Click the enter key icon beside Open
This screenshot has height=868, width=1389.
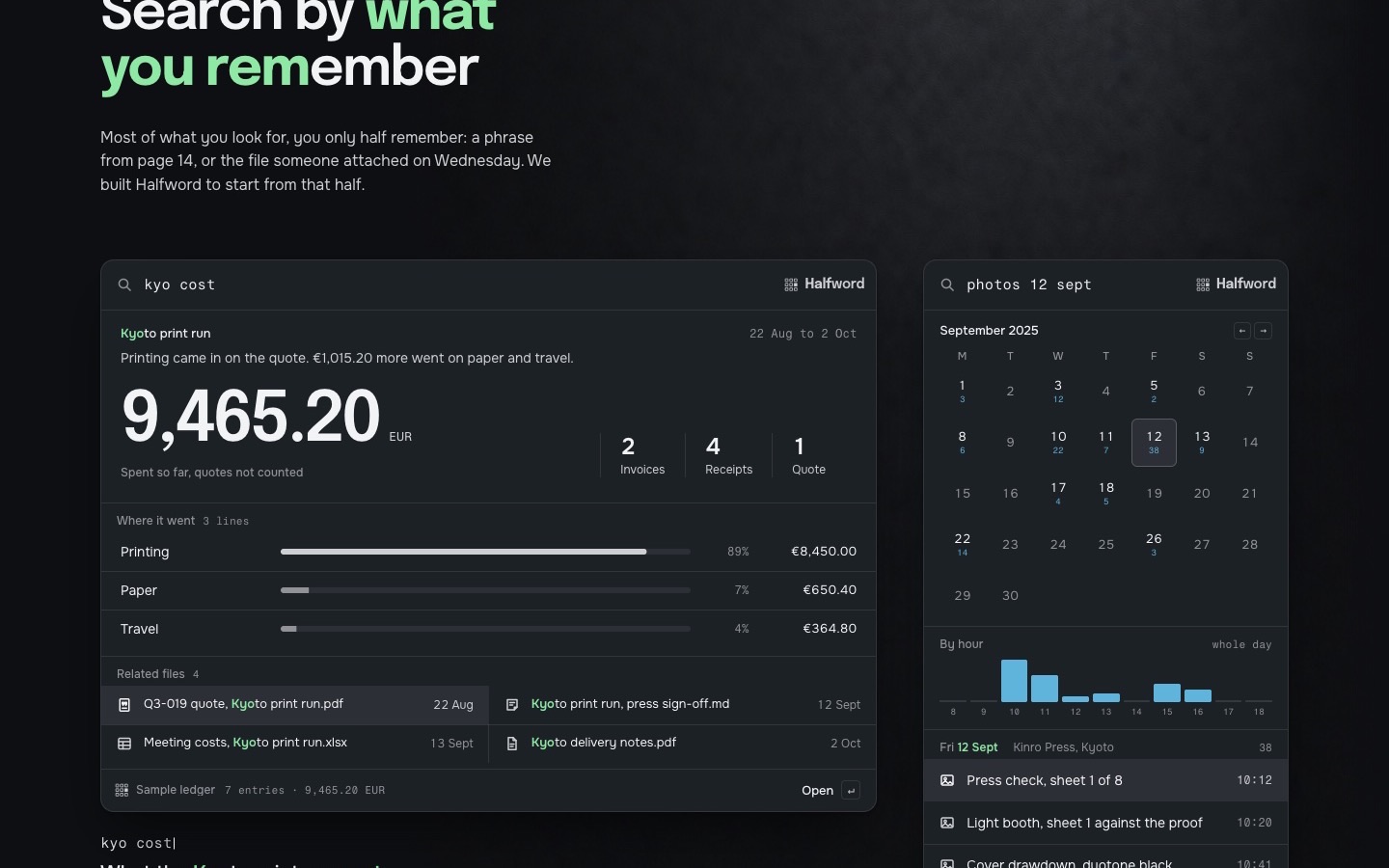[851, 791]
